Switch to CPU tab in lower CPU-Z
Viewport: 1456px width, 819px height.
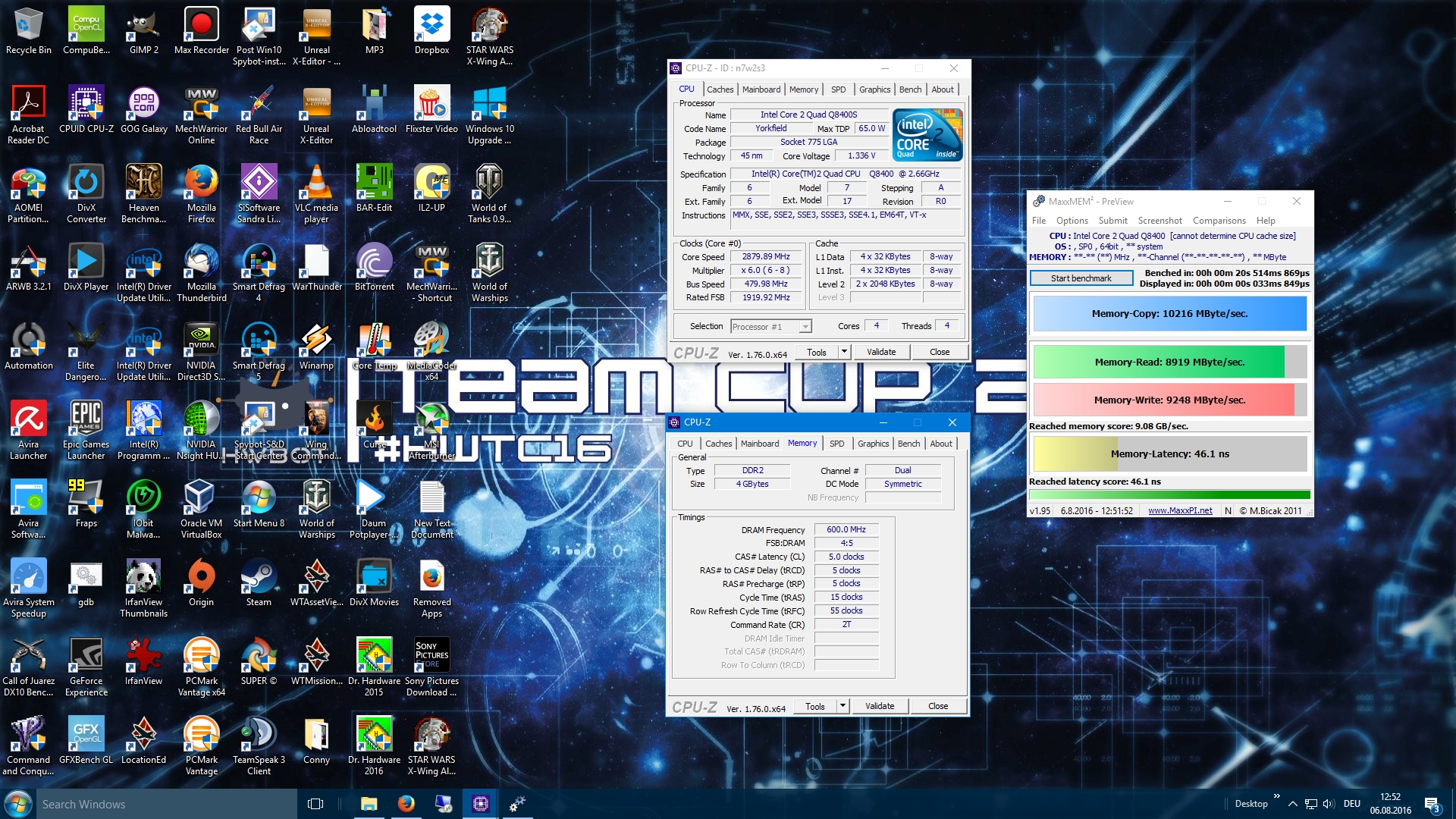tap(685, 444)
